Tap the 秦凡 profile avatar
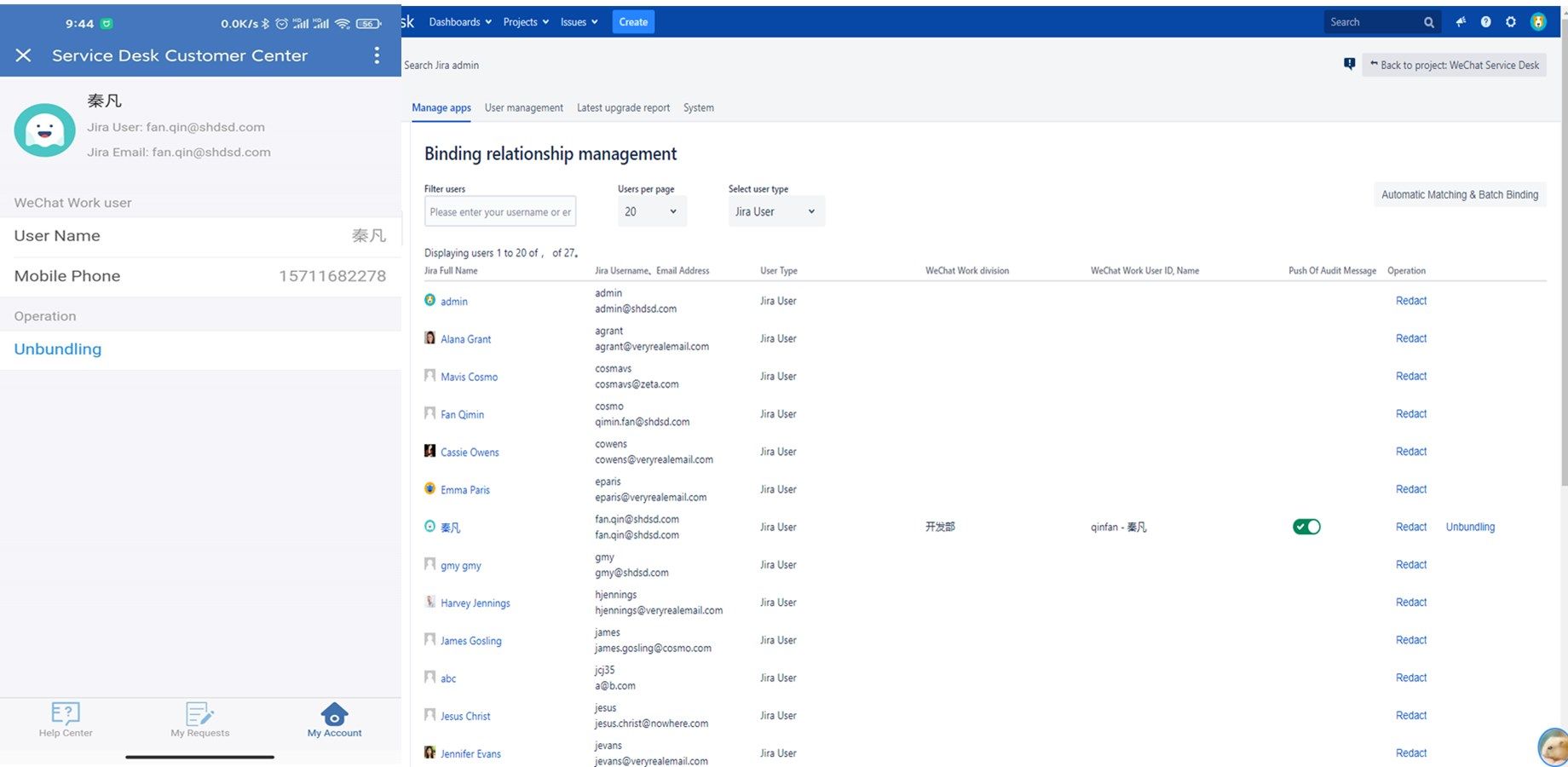The image size is (1568, 767). click(44, 130)
